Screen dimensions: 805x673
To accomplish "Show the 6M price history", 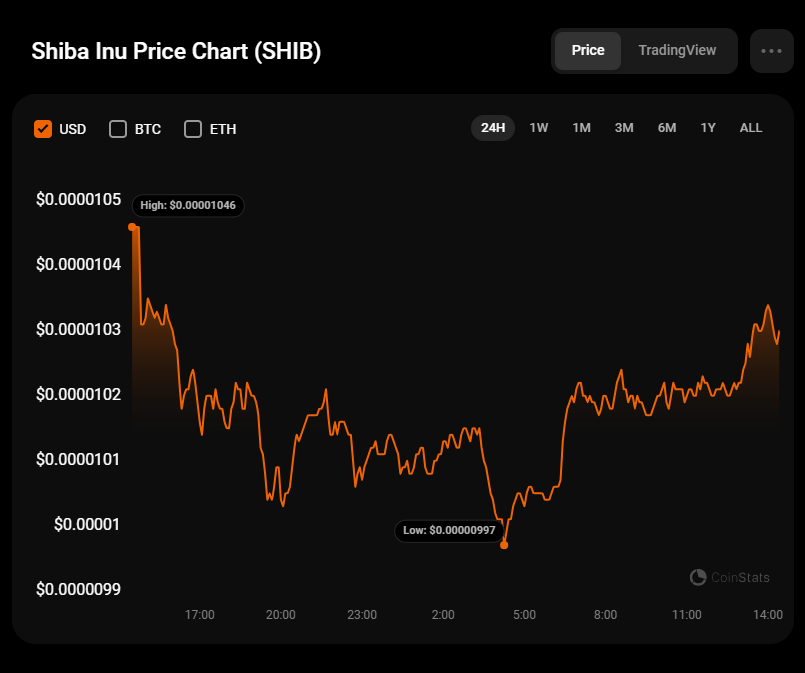I will 667,128.
